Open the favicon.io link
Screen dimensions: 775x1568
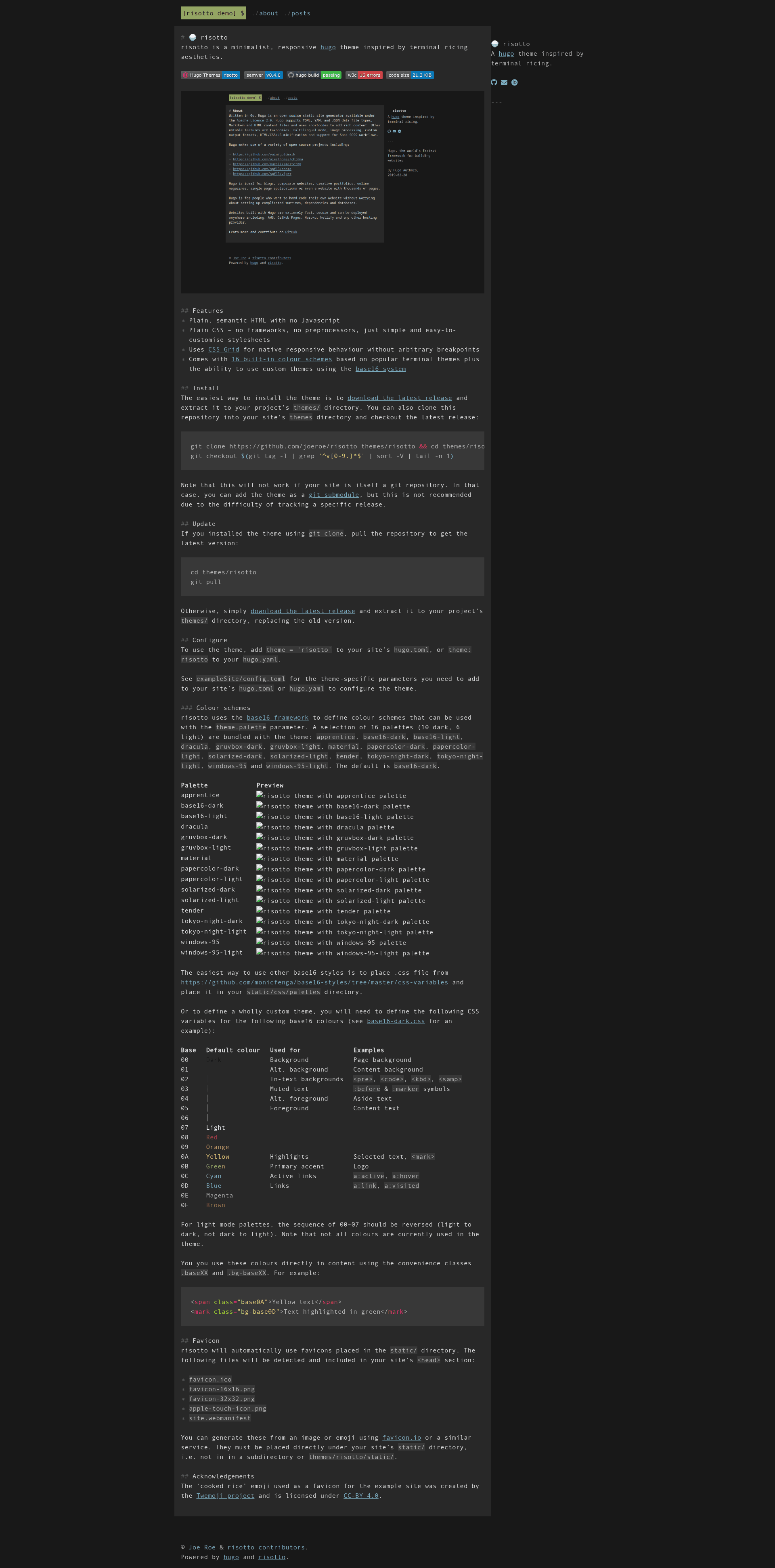pos(402,1438)
